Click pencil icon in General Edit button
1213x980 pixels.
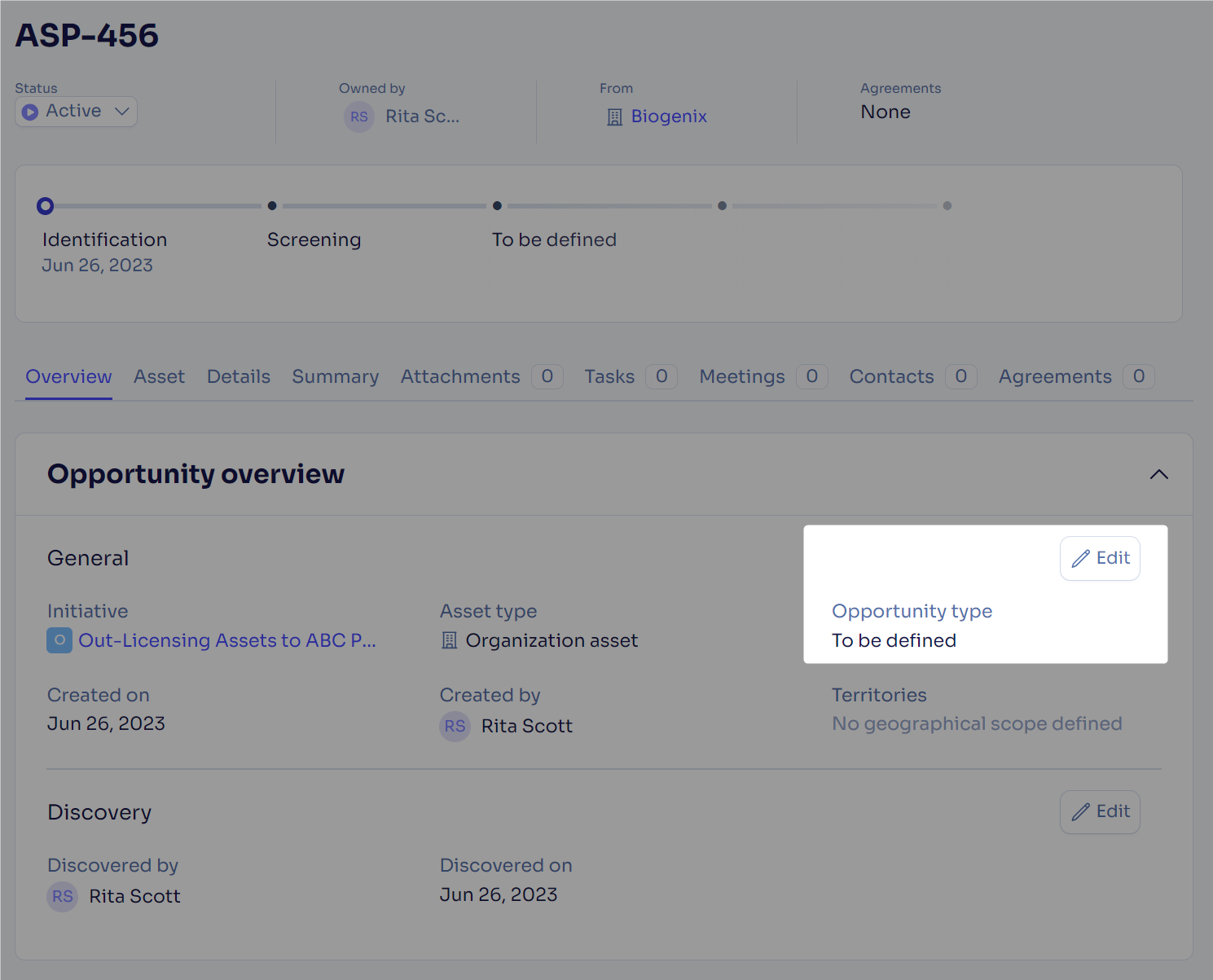click(1081, 558)
